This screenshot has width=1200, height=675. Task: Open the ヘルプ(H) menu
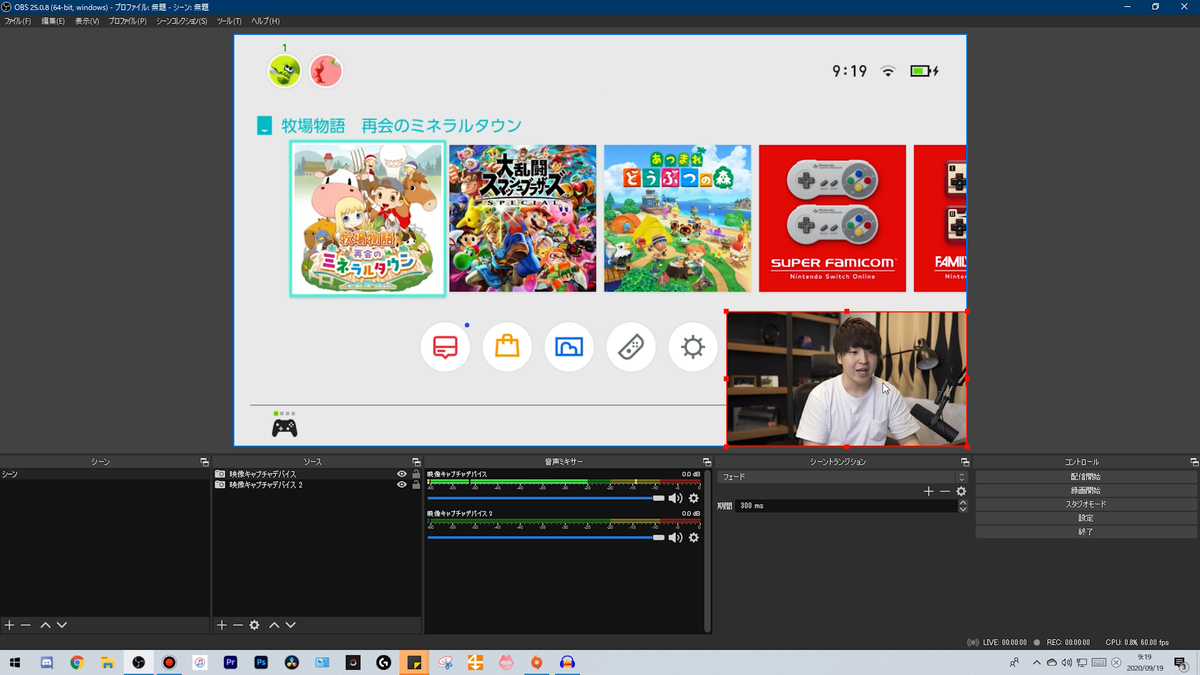[265, 21]
